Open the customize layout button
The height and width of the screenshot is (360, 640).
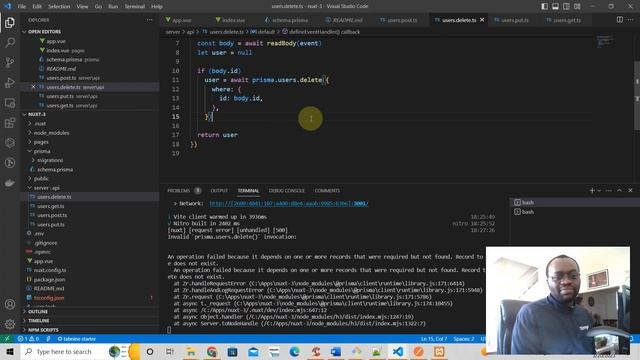577,6
